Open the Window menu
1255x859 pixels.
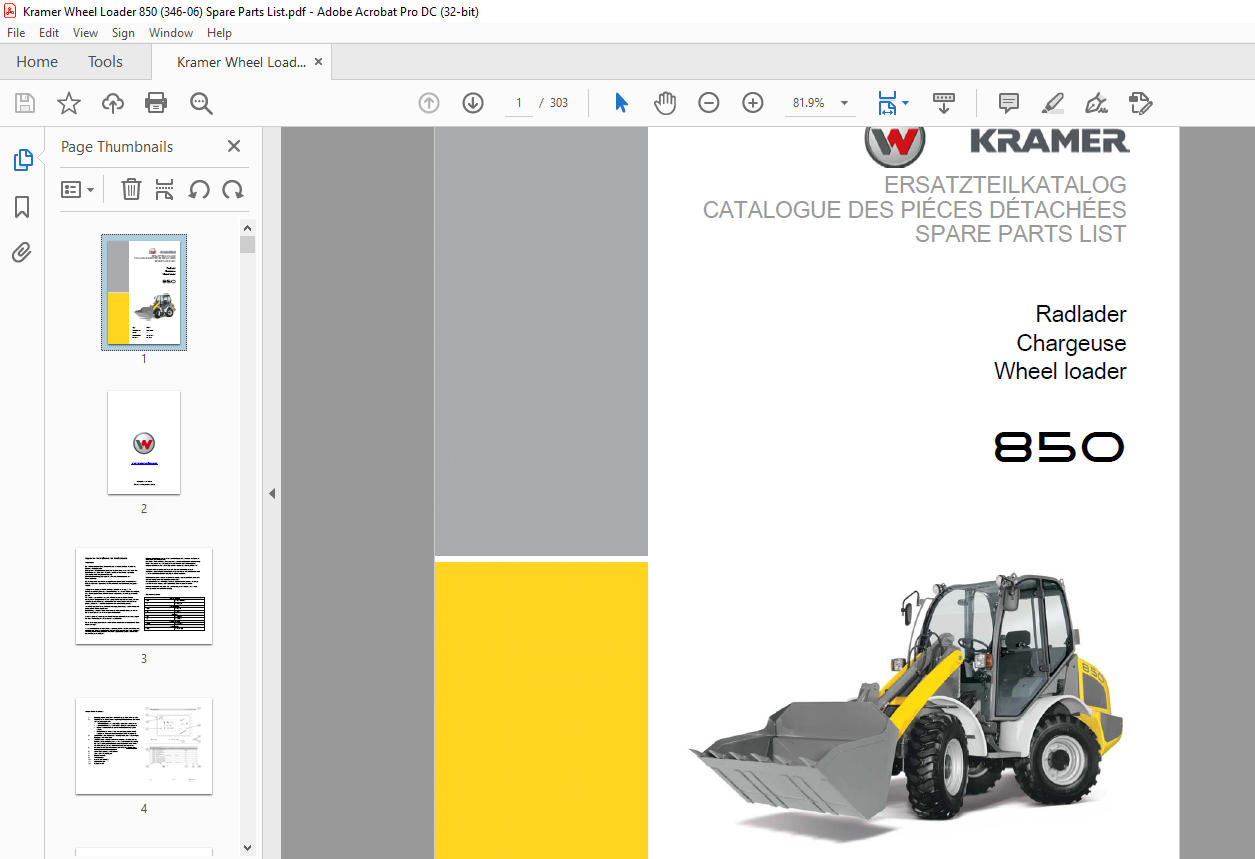171,33
